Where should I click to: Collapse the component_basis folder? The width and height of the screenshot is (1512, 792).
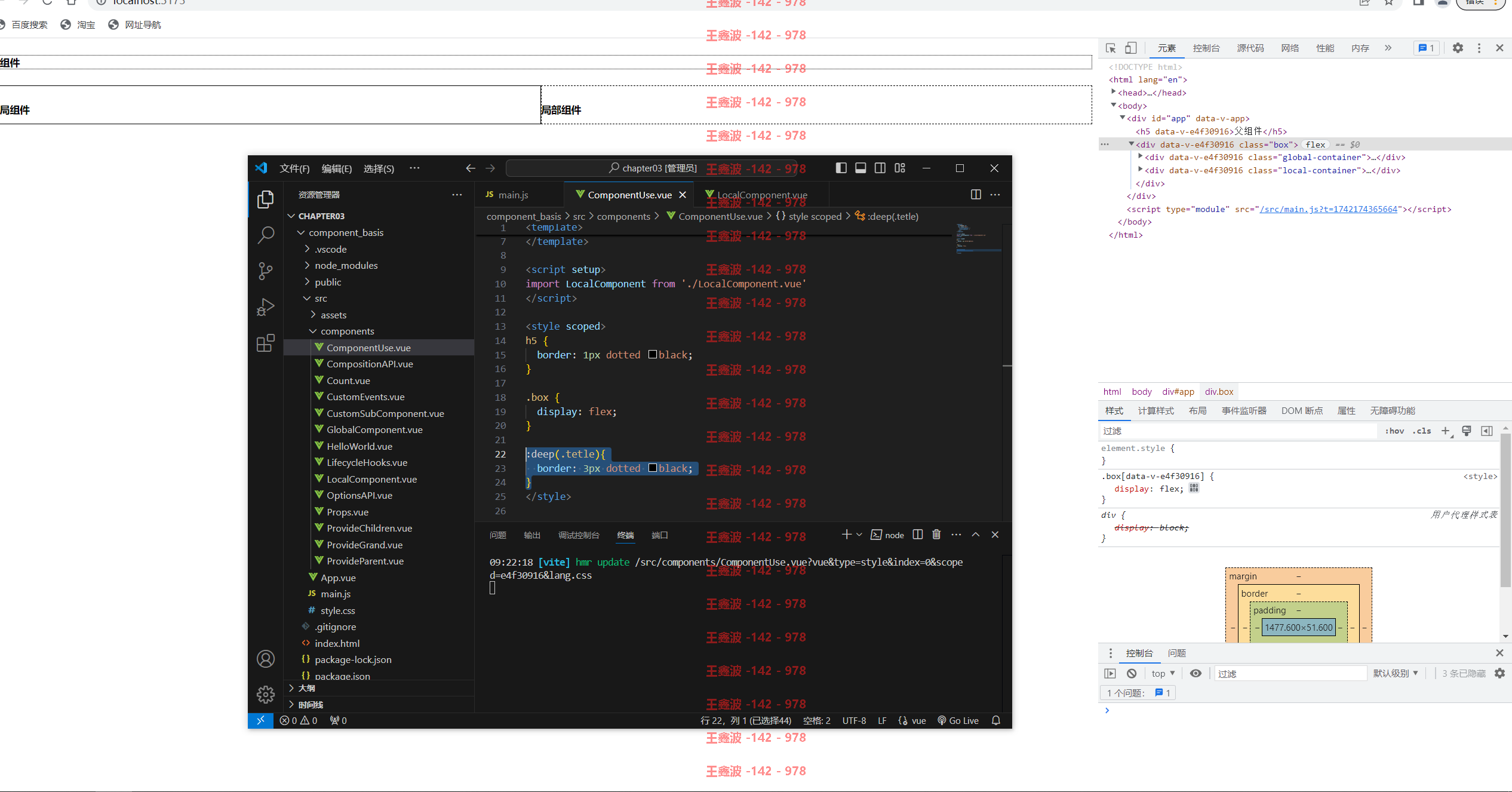301,232
